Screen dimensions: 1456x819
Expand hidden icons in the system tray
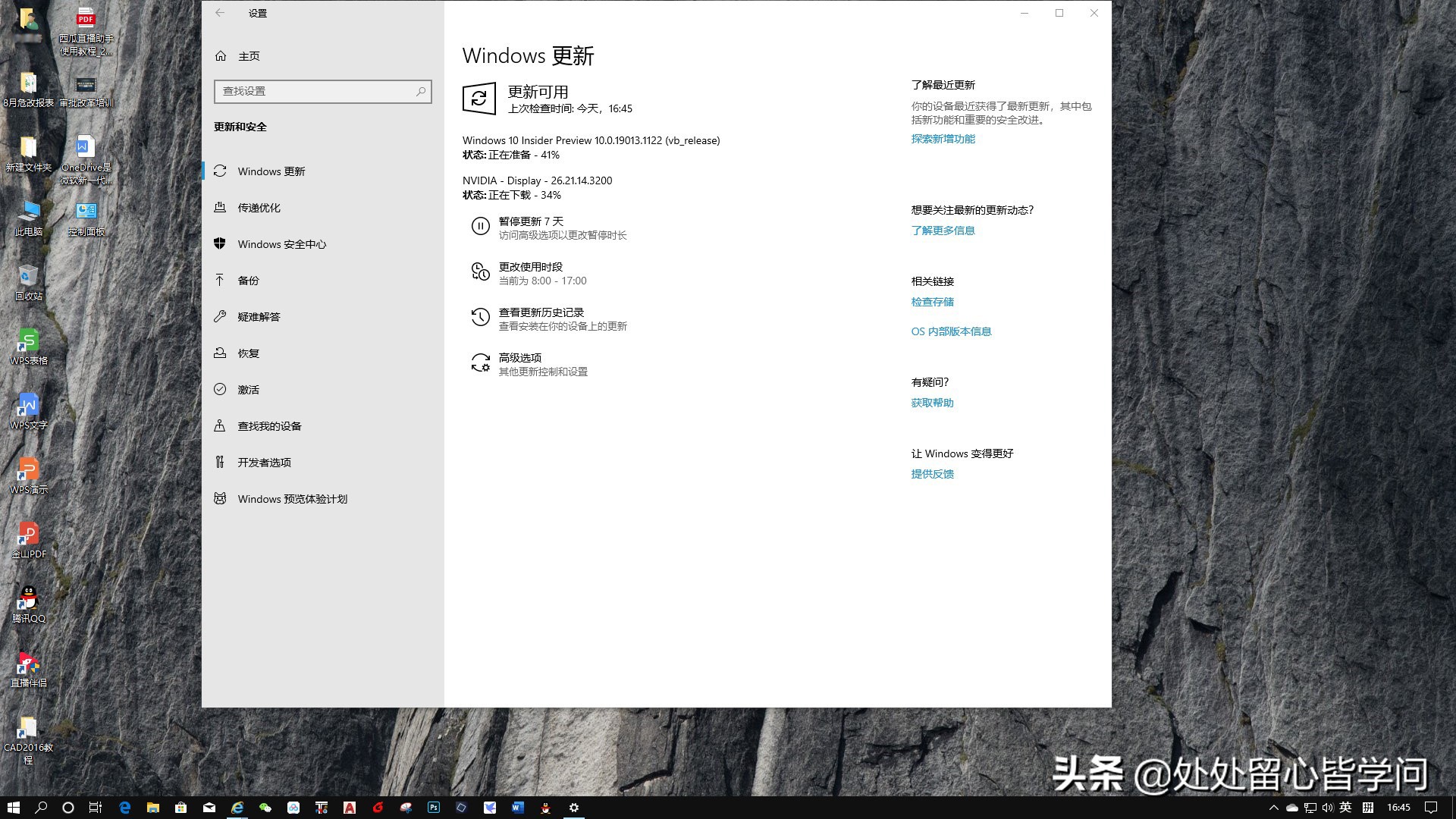pyautogui.click(x=1275, y=808)
